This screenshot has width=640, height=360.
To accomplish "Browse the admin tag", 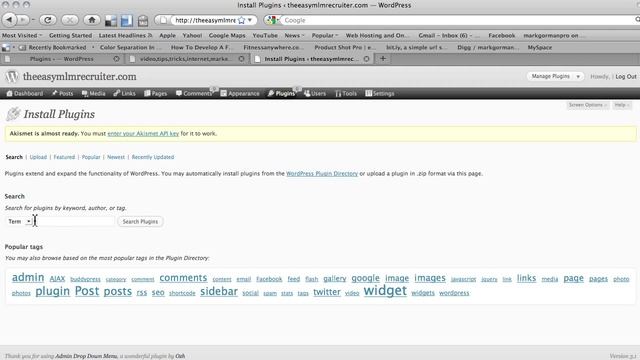I will point(28,278).
